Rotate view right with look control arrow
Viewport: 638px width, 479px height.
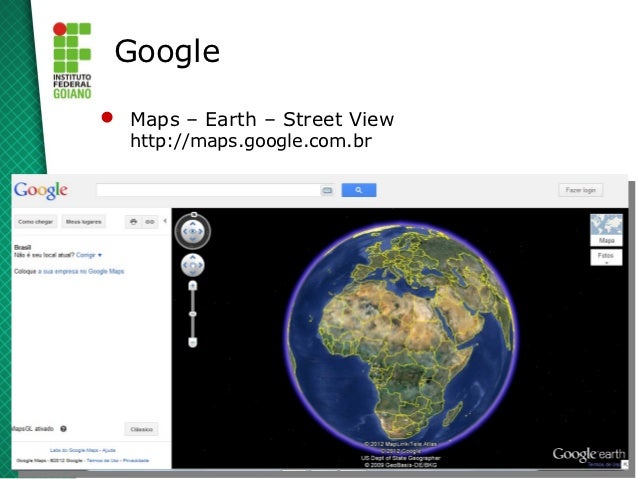[201, 232]
